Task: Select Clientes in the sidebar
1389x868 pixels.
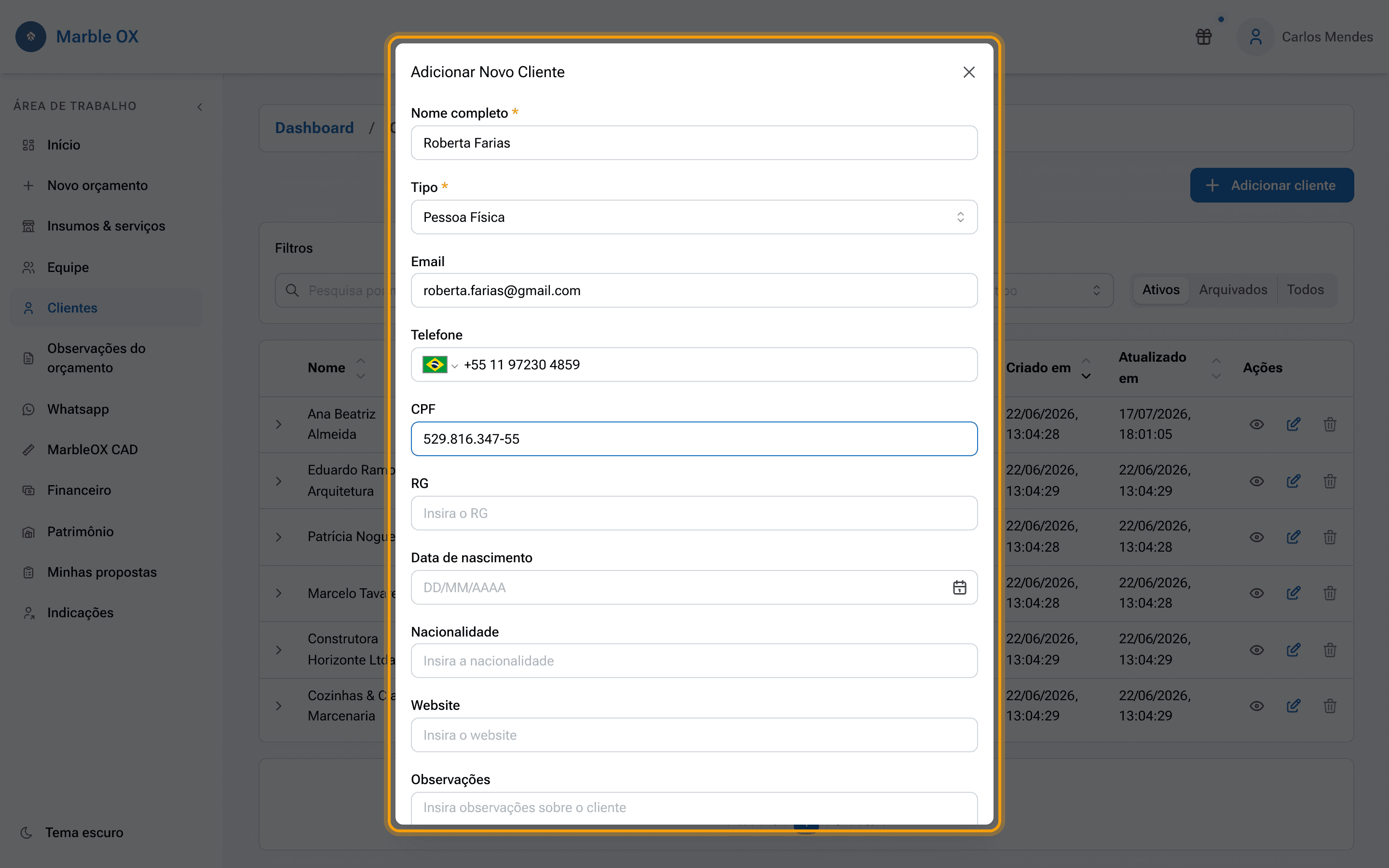Action: 107,308
